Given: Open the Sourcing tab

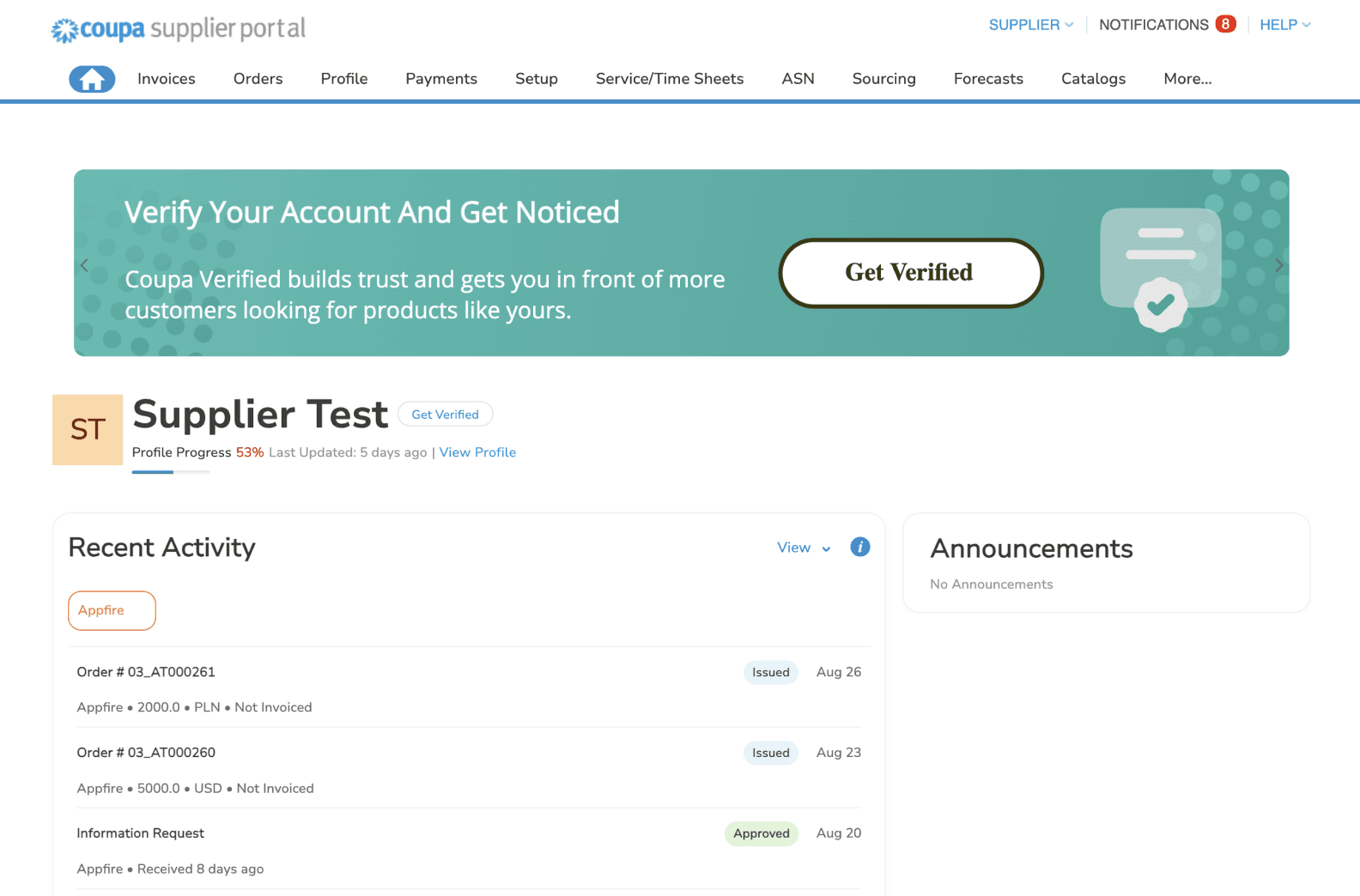Looking at the screenshot, I should (x=883, y=79).
